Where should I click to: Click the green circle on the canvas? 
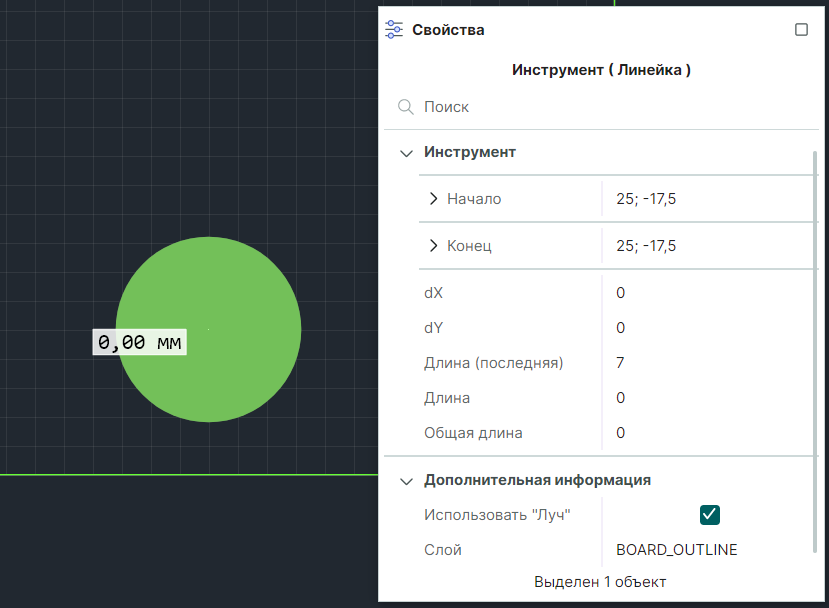tap(240, 300)
